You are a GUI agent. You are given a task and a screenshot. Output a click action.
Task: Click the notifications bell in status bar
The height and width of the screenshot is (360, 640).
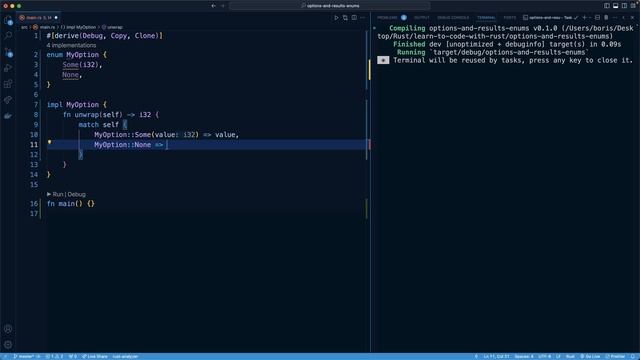click(x=633, y=356)
